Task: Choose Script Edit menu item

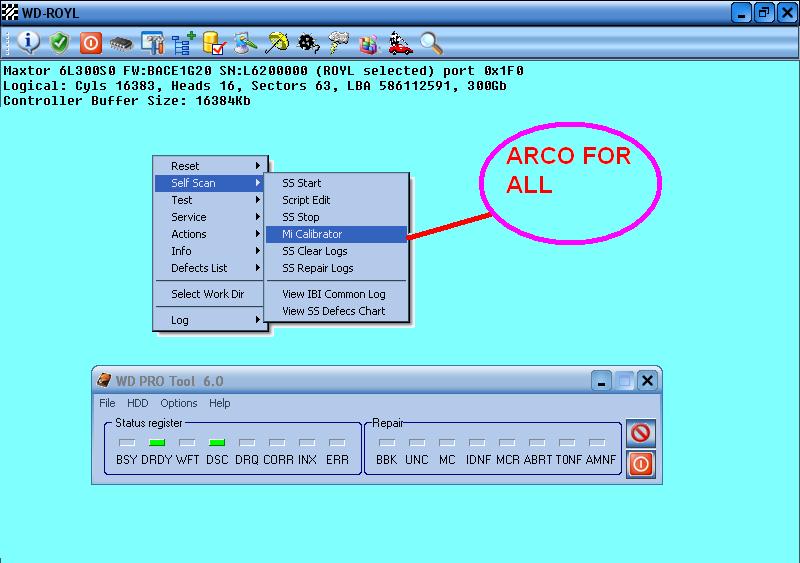Action: coord(337,200)
